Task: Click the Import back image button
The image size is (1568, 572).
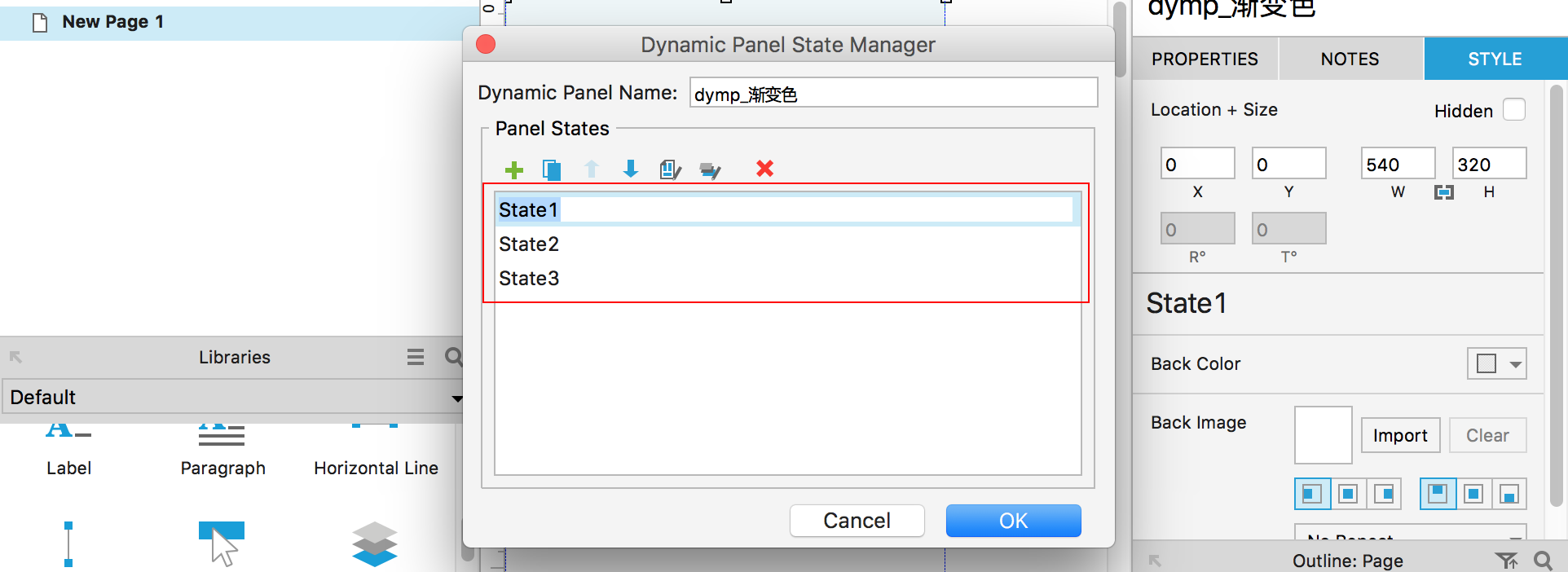Action: pyautogui.click(x=1399, y=436)
